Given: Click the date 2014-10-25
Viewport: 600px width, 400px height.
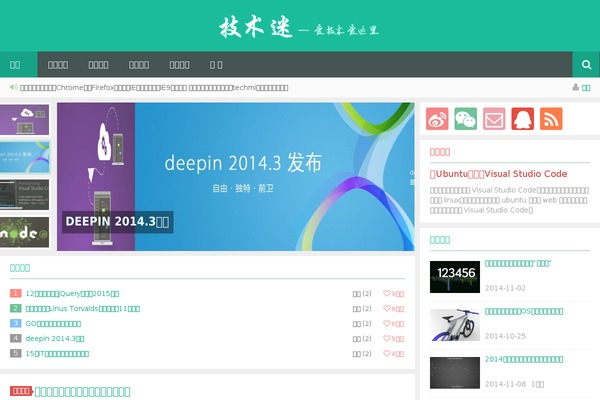Looking at the screenshot, I should pos(505,336).
